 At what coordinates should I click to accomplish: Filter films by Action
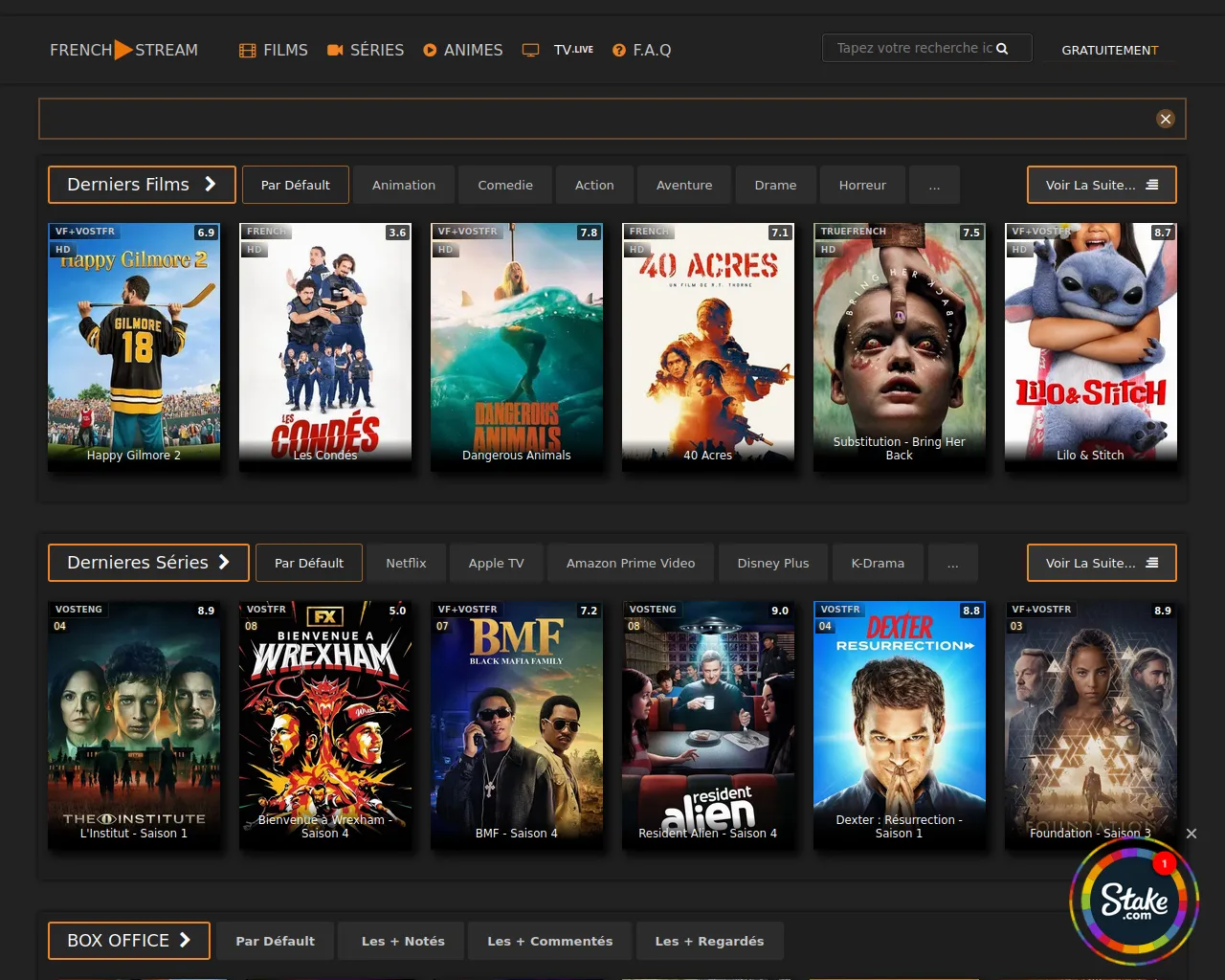click(x=594, y=185)
